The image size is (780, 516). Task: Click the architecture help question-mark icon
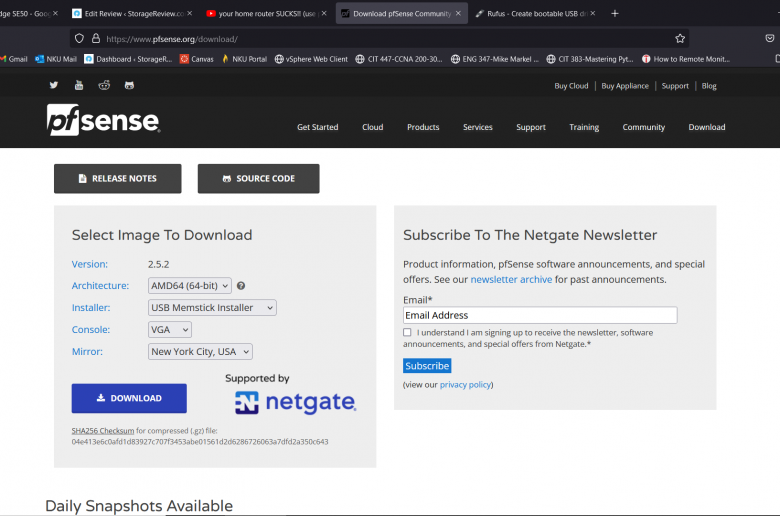click(241, 286)
